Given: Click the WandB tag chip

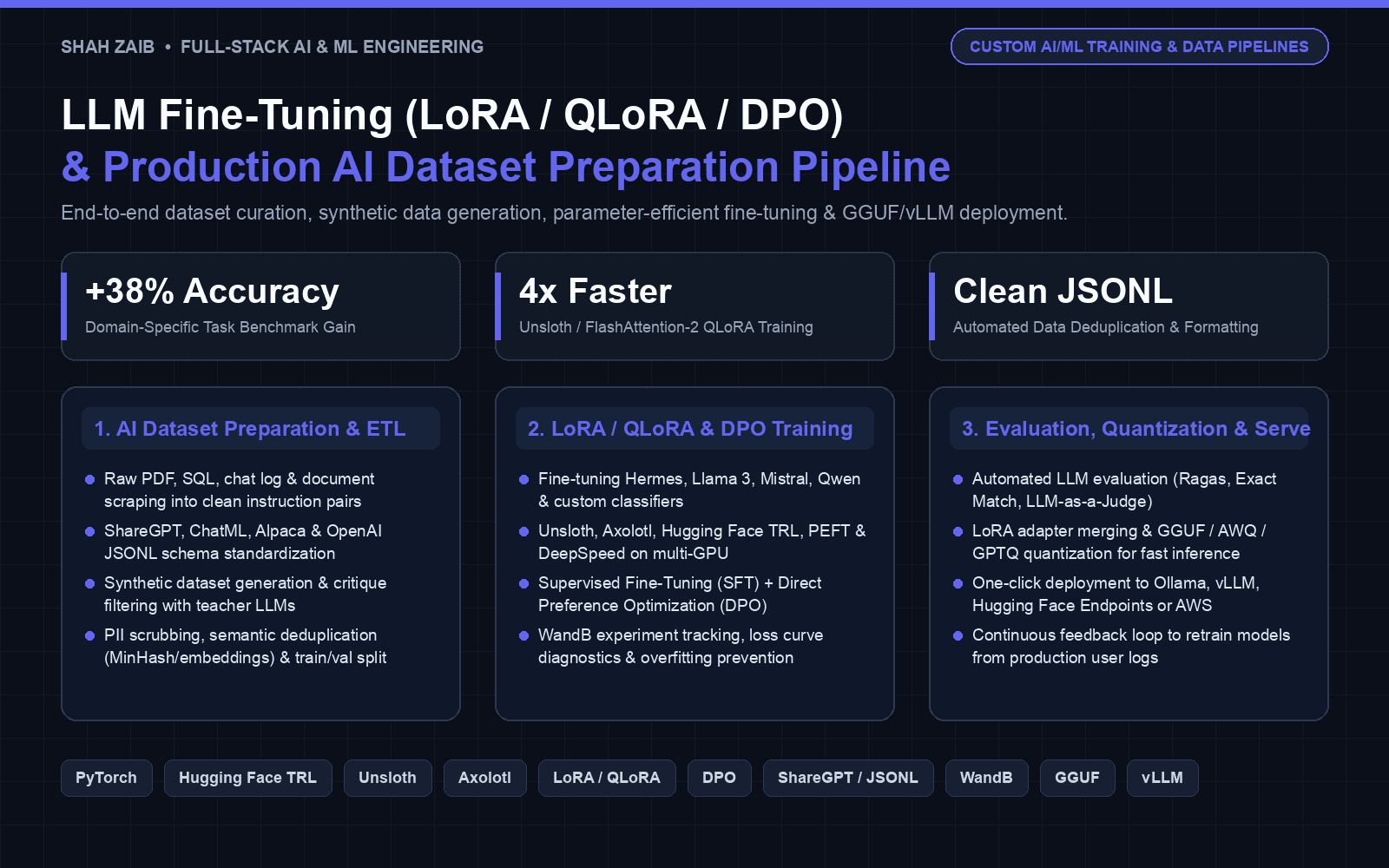Looking at the screenshot, I should coord(987,778).
